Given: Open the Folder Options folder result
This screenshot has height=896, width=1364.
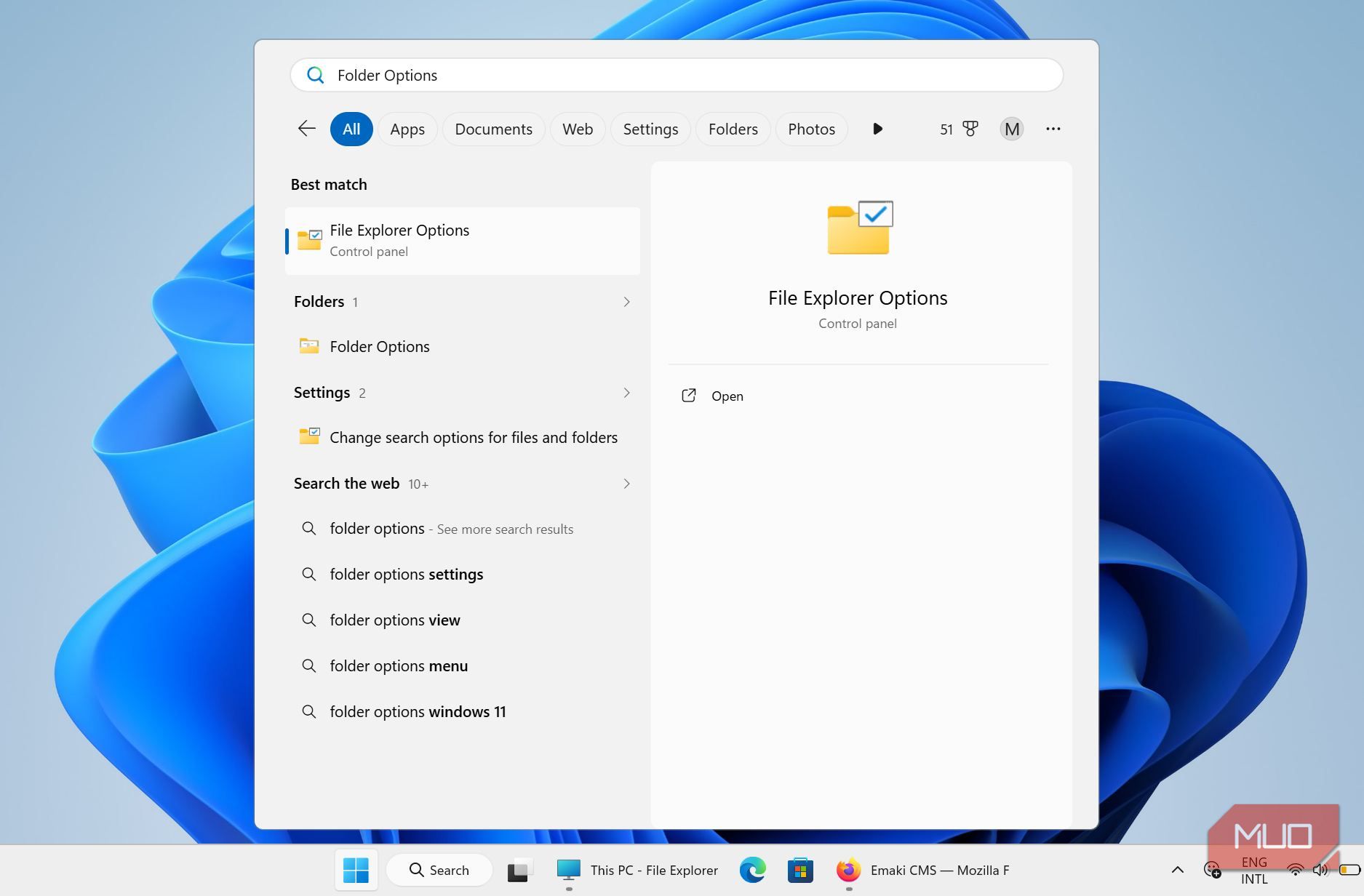Looking at the screenshot, I should point(462,347).
